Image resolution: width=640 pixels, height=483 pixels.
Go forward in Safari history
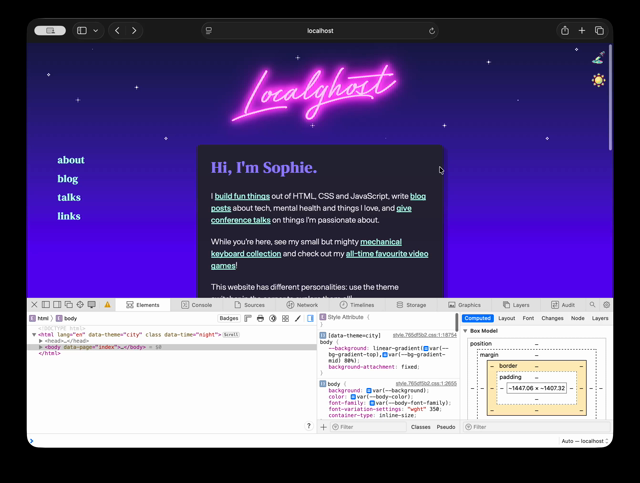click(x=134, y=31)
